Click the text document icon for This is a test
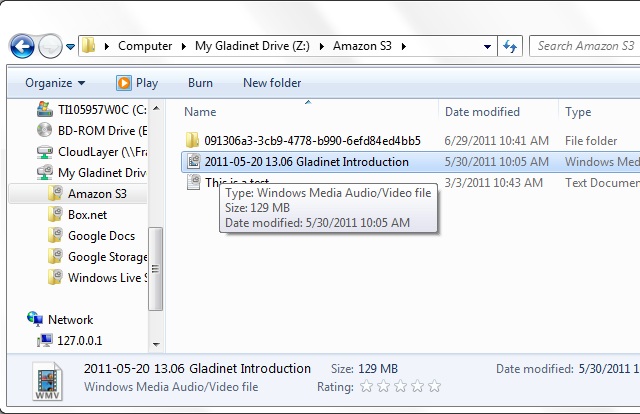The height and width of the screenshot is (414, 640). coord(193,182)
